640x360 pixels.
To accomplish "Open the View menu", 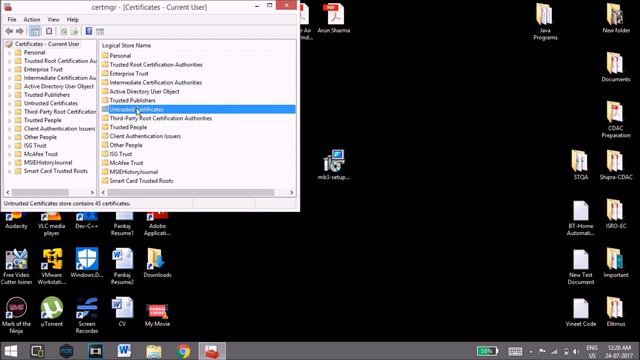I will click(53, 20).
